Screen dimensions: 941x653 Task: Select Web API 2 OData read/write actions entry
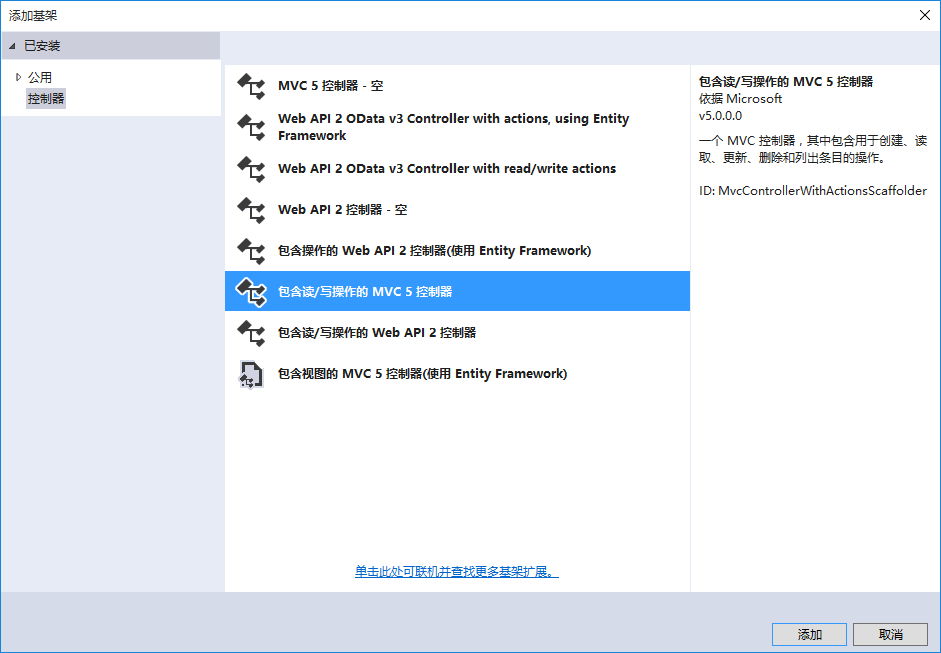446,169
